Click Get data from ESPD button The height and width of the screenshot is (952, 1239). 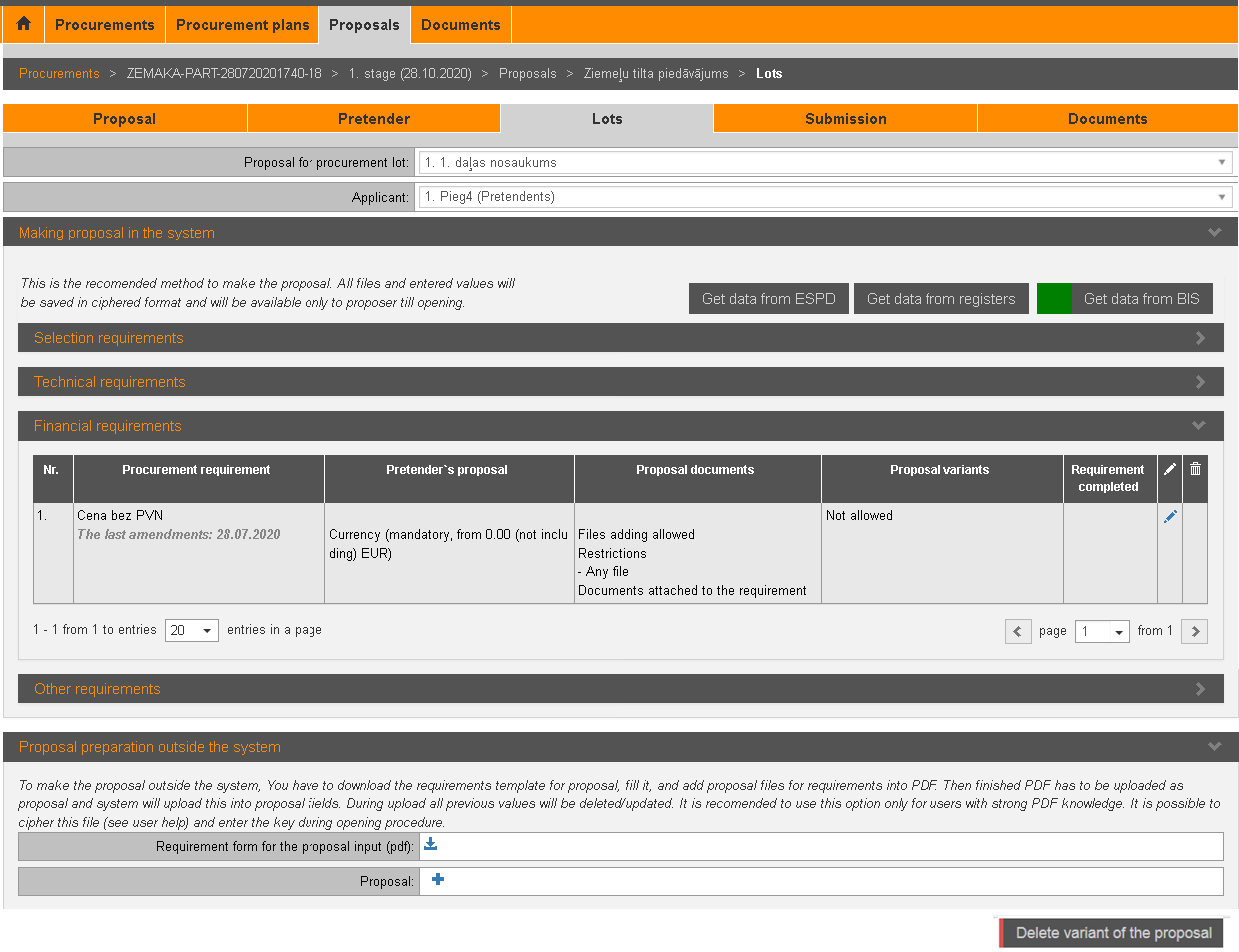click(768, 299)
